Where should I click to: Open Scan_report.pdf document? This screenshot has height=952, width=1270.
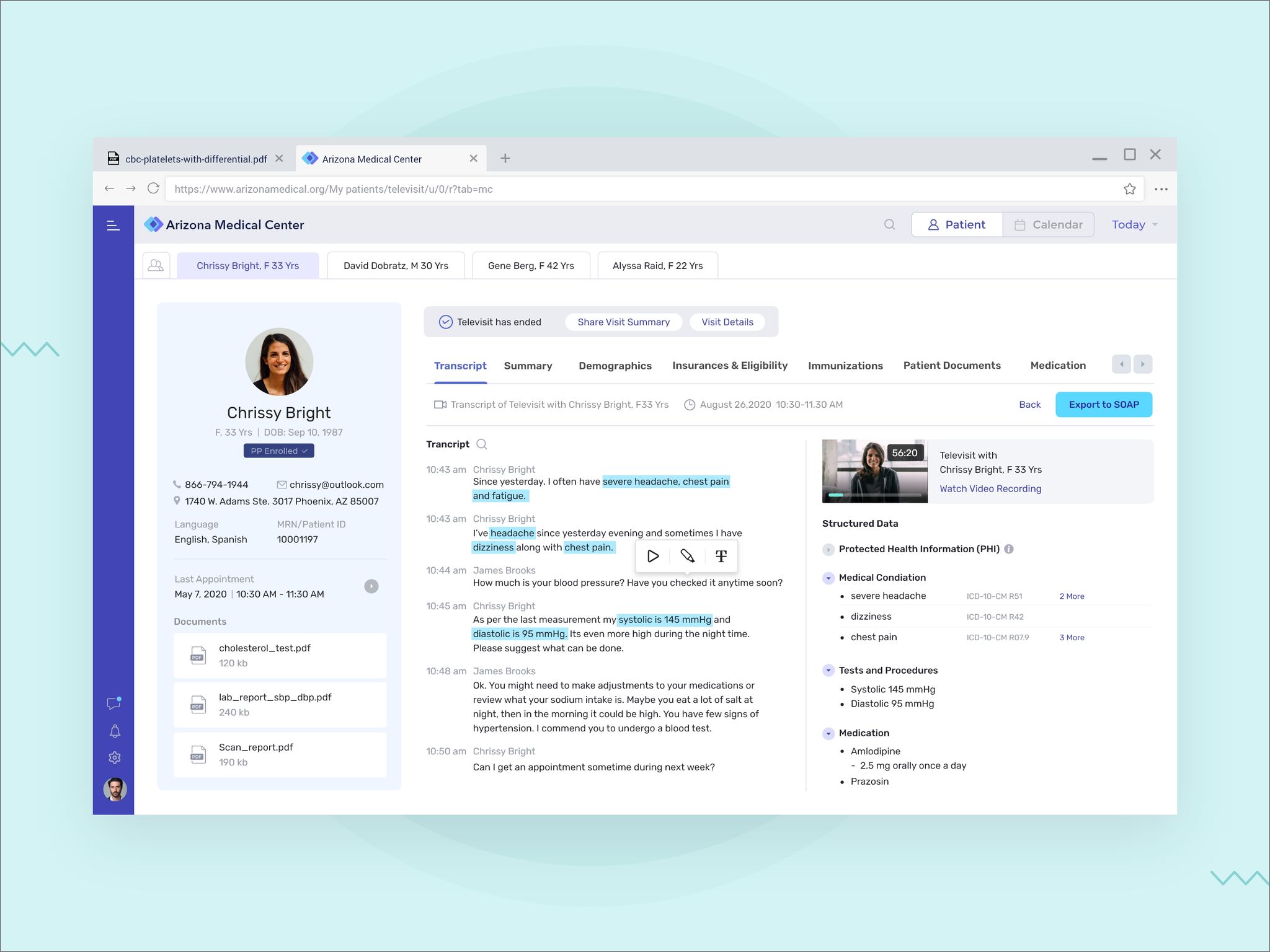(x=280, y=754)
